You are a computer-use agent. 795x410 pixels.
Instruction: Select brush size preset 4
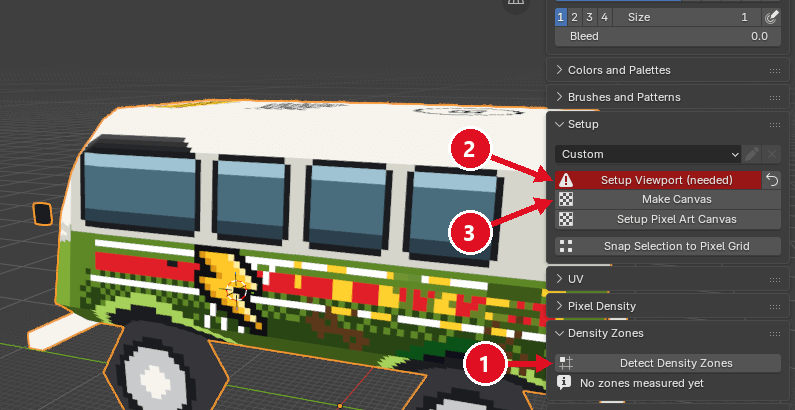click(x=604, y=17)
